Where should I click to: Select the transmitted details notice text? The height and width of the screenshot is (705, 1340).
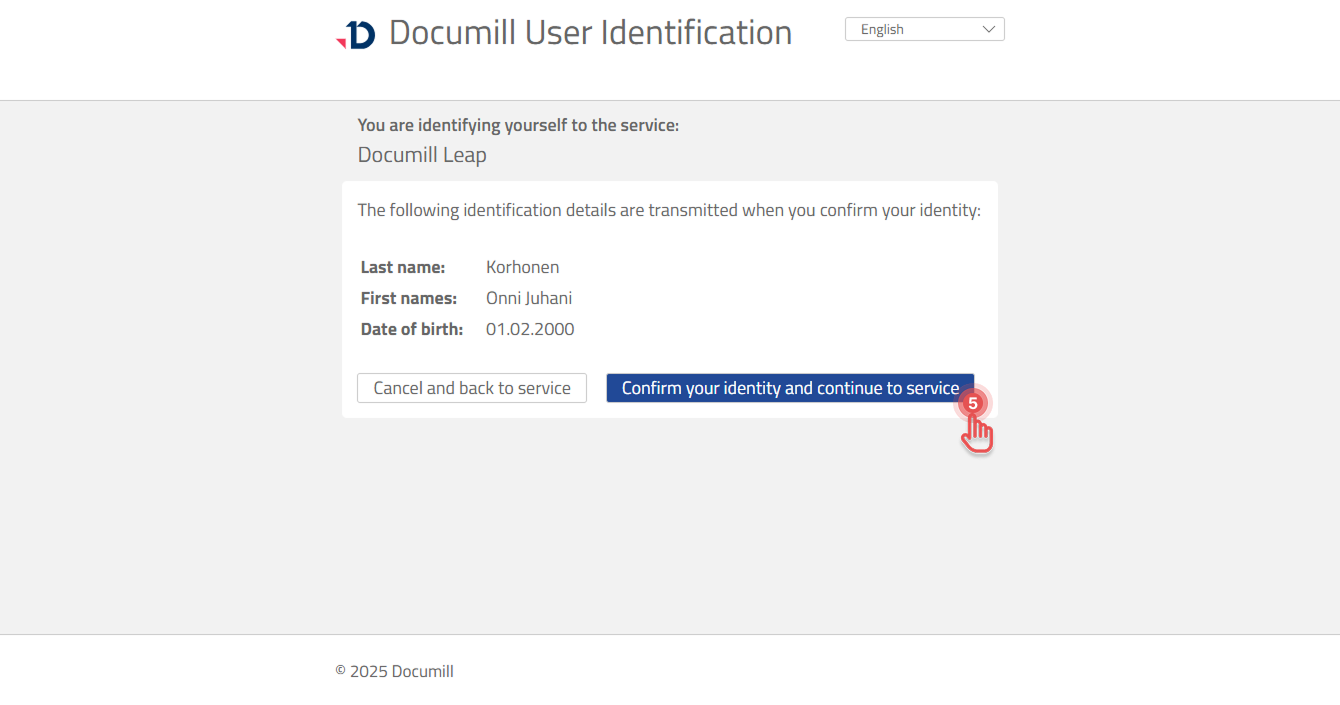(669, 210)
